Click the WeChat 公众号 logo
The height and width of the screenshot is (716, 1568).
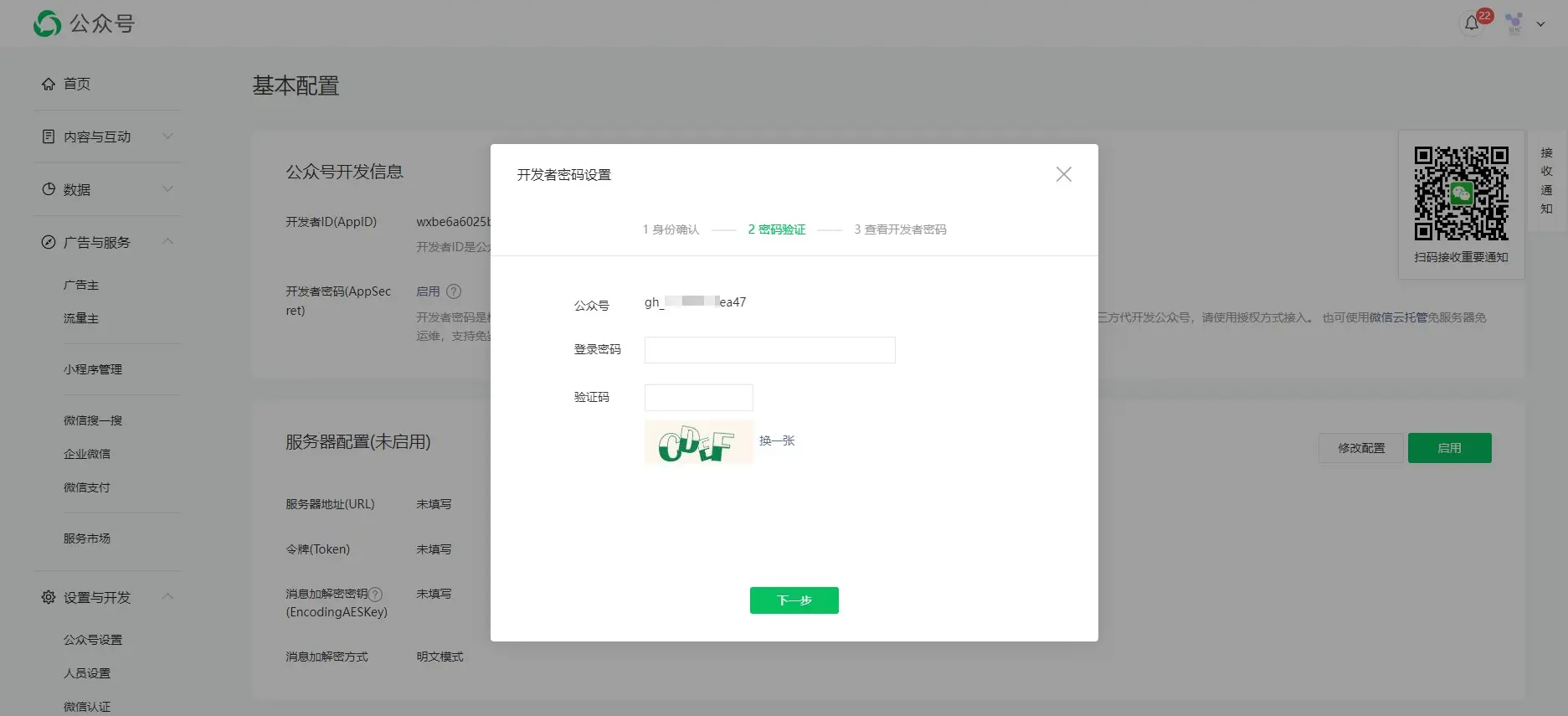pos(48,23)
